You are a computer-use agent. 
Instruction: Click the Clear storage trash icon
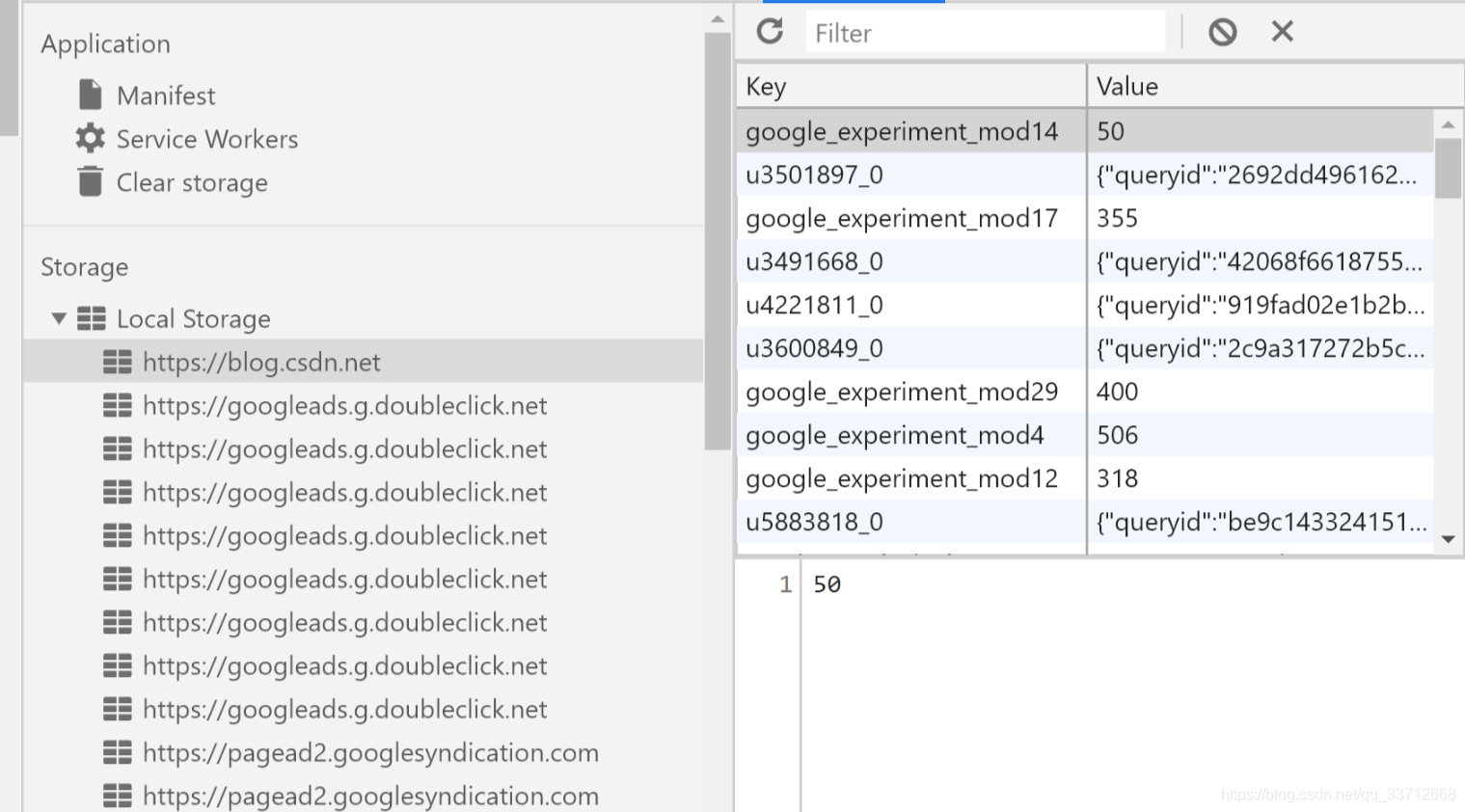coord(90,181)
